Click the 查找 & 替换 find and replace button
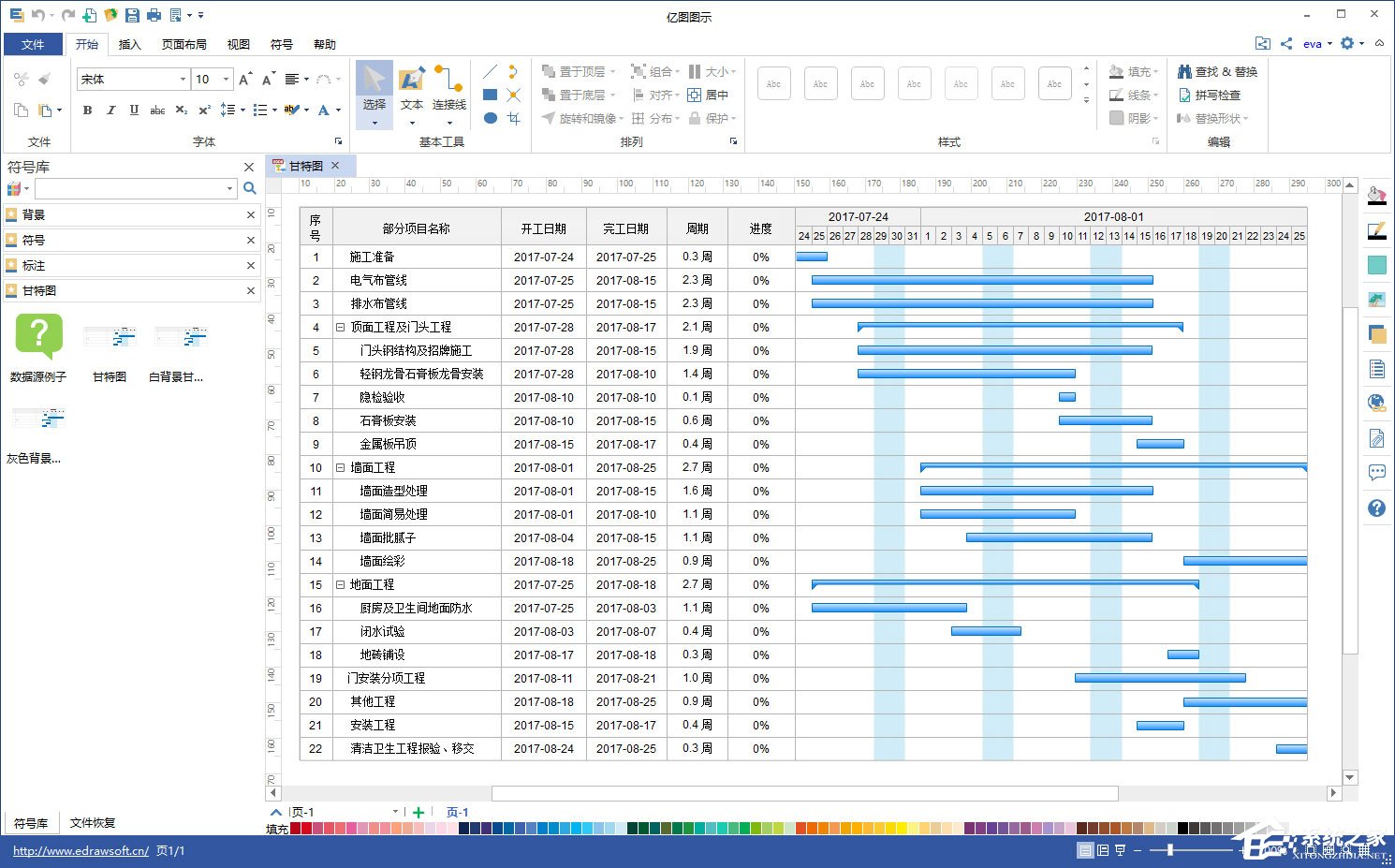1395x868 pixels. click(x=1217, y=71)
